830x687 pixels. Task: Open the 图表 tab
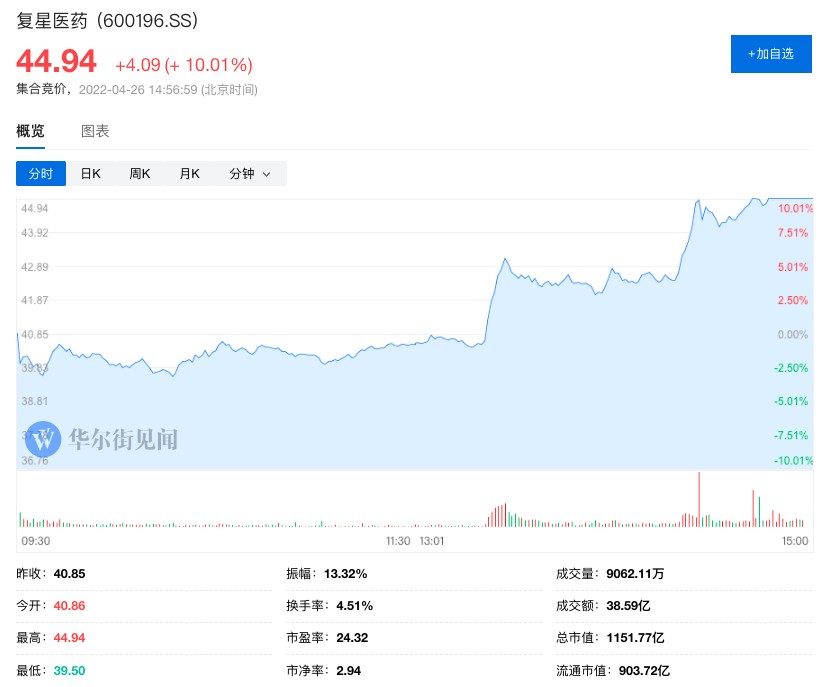[x=95, y=131]
